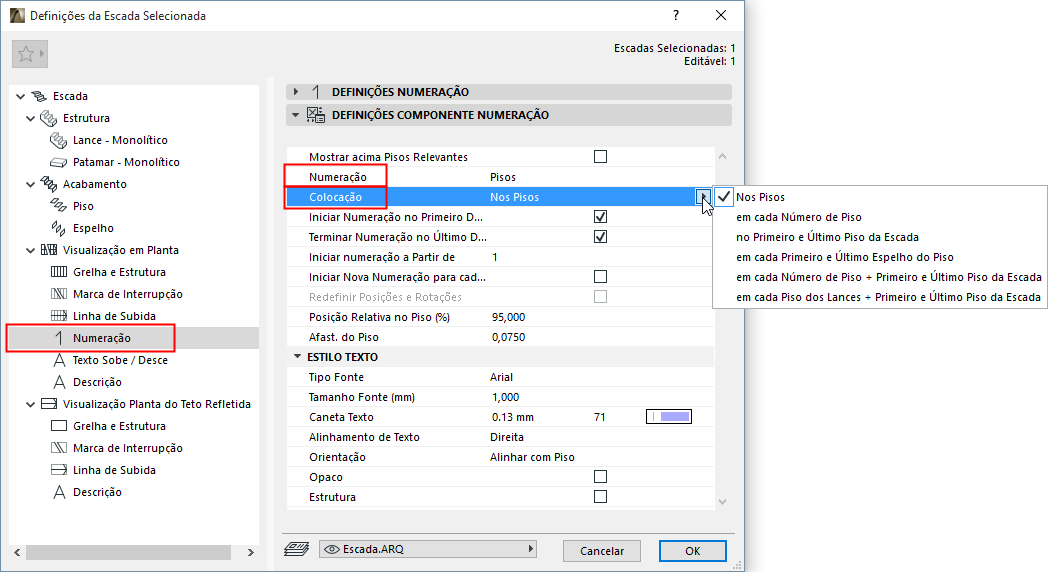Image resolution: width=1048 pixels, height=572 pixels.
Task: Expand the Definições Numeração panel
Action: [296, 92]
